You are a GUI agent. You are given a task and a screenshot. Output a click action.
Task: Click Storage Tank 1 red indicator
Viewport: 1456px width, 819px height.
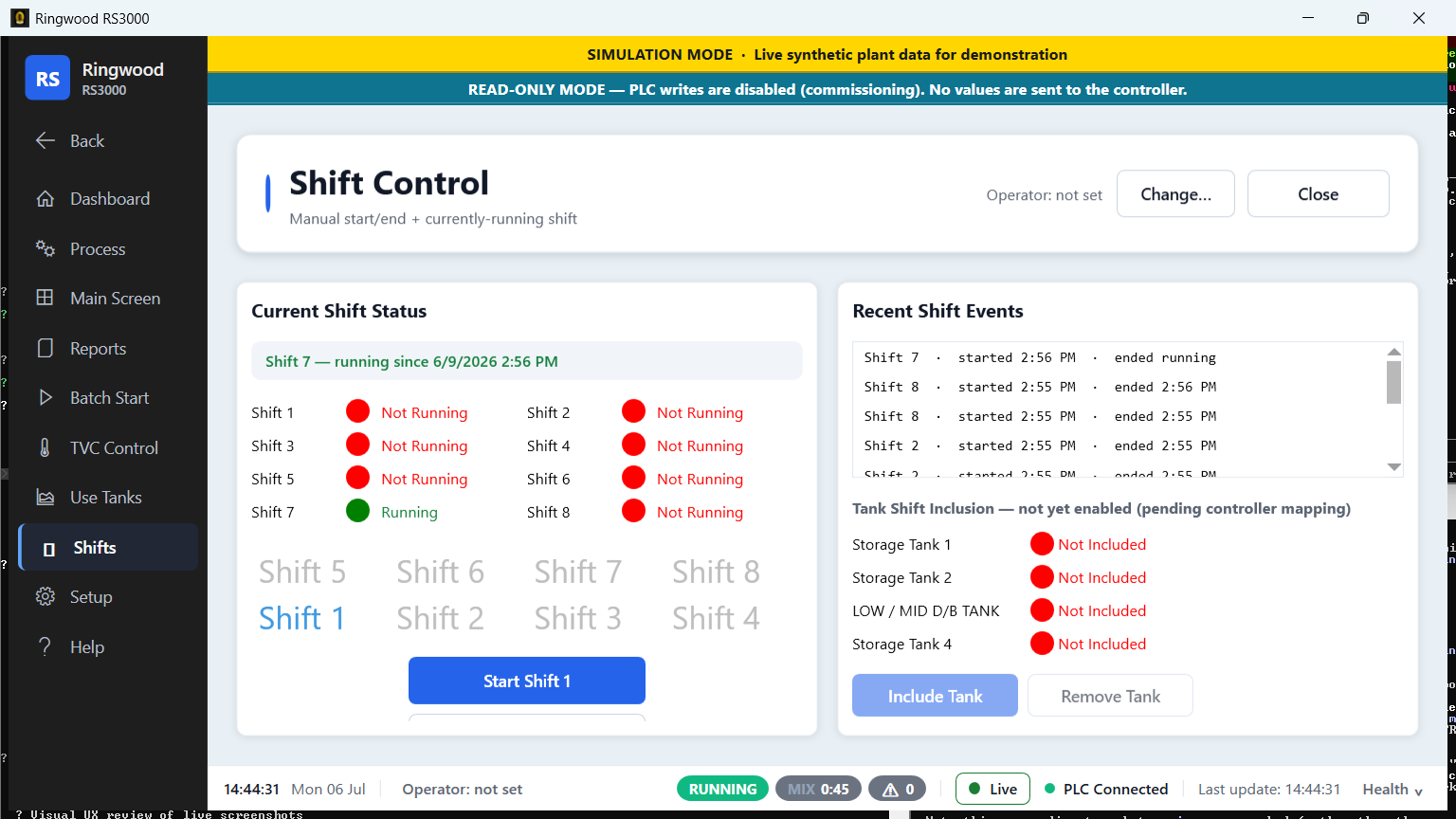point(1042,543)
